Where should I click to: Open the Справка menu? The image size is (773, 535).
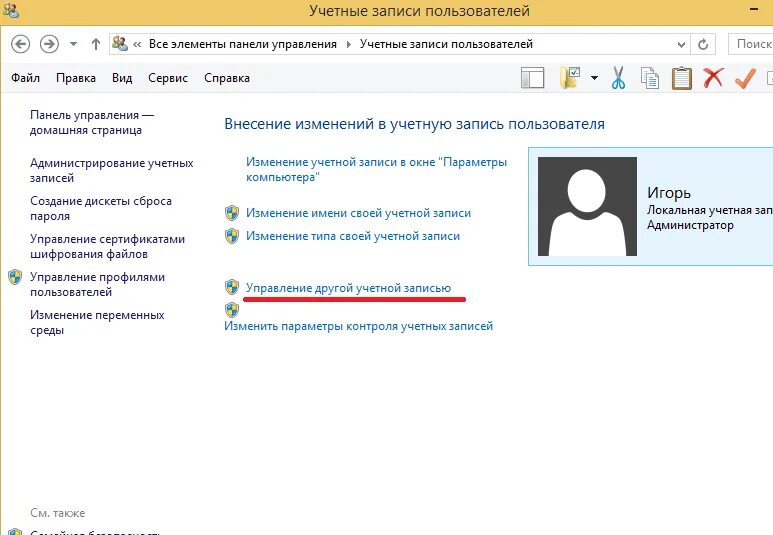[227, 78]
